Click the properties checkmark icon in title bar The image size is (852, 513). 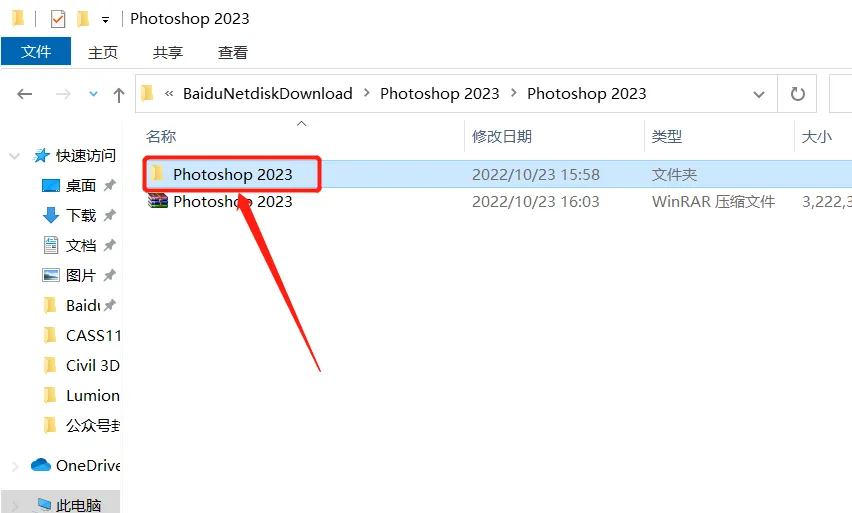point(58,20)
